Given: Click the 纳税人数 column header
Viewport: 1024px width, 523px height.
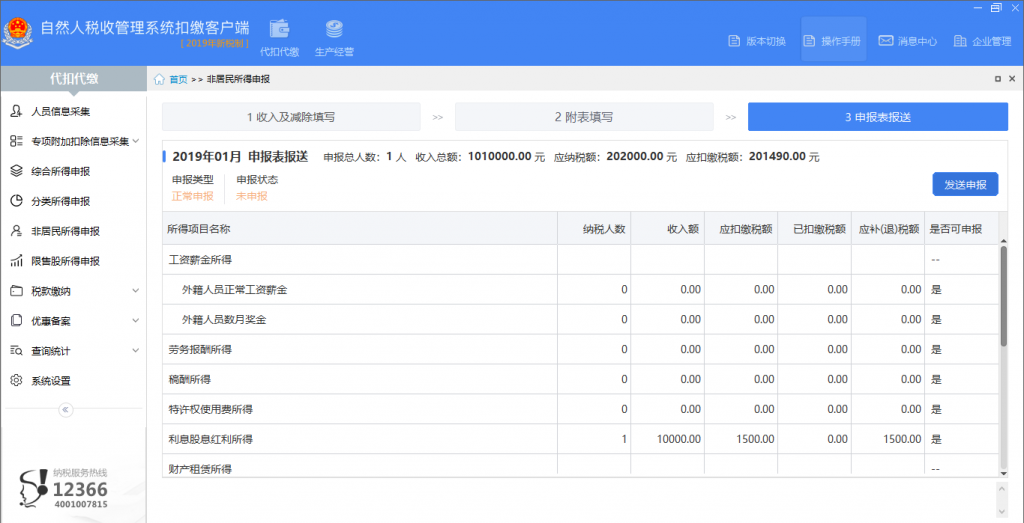Looking at the screenshot, I should coord(594,229).
